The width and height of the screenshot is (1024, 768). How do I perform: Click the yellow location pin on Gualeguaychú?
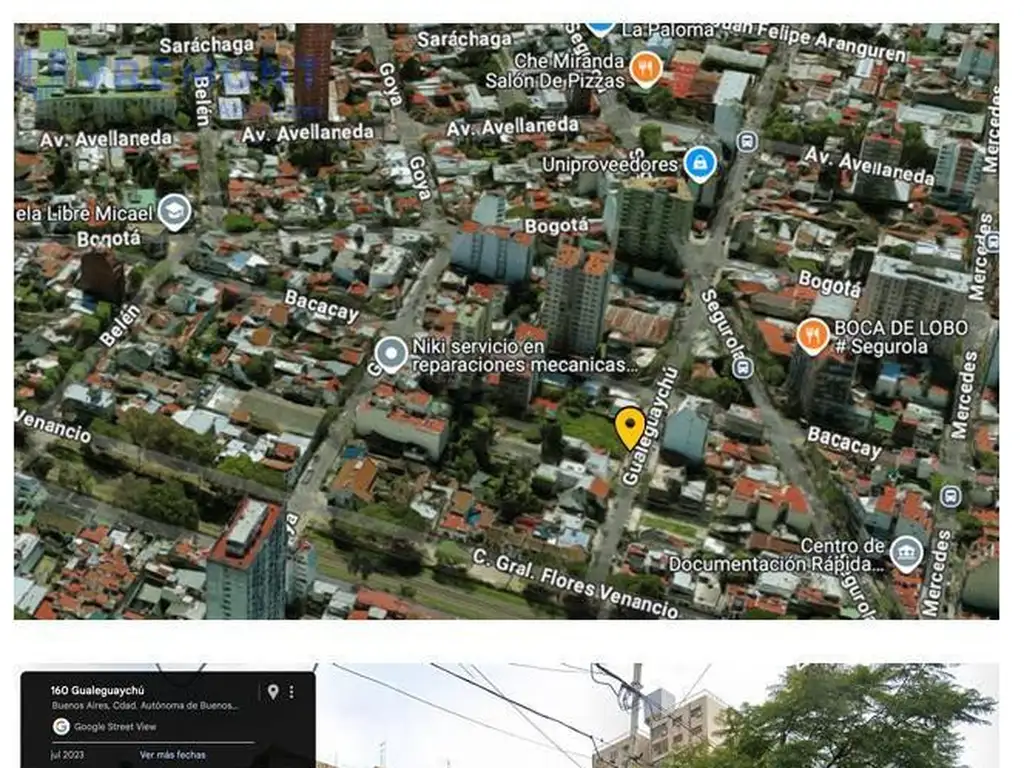point(629,427)
